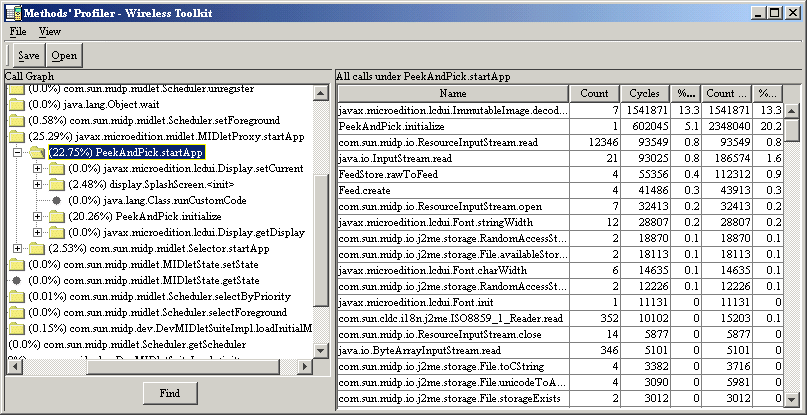Viewport: 807px width, 415px height.
Task: Select the Font.init row
Action: (x=560, y=303)
